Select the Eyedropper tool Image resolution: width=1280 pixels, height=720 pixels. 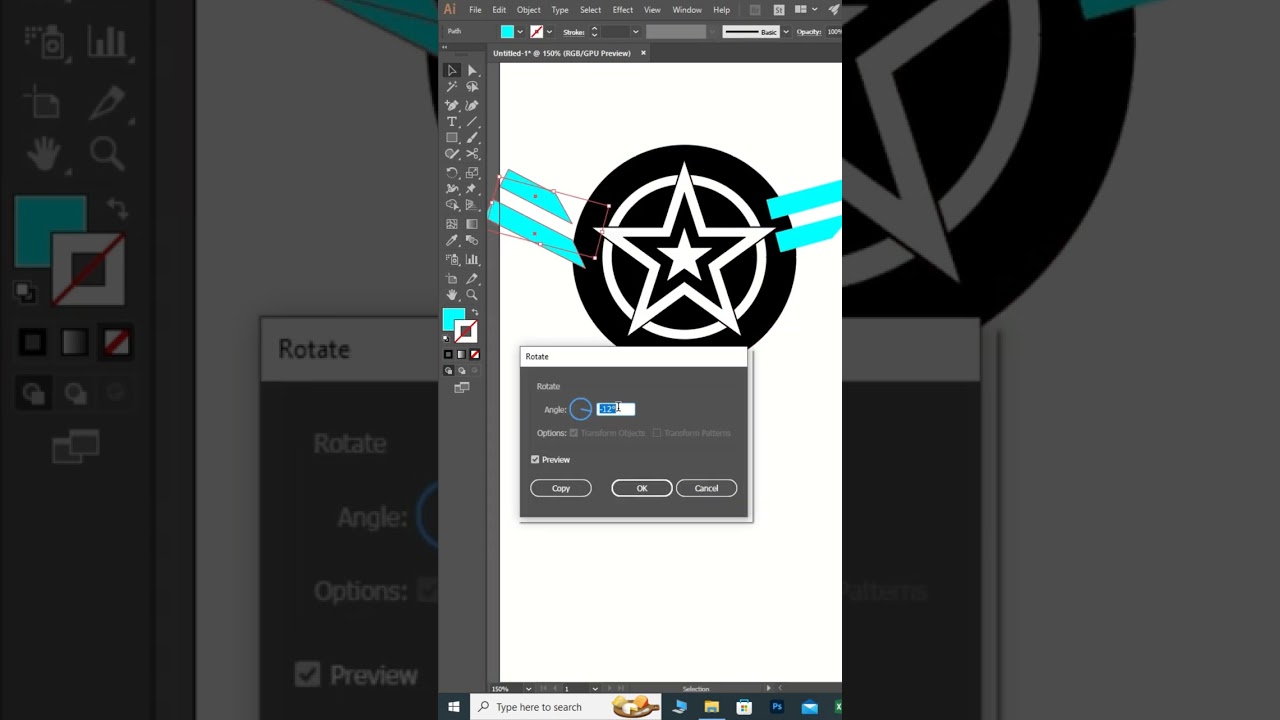[x=452, y=241]
